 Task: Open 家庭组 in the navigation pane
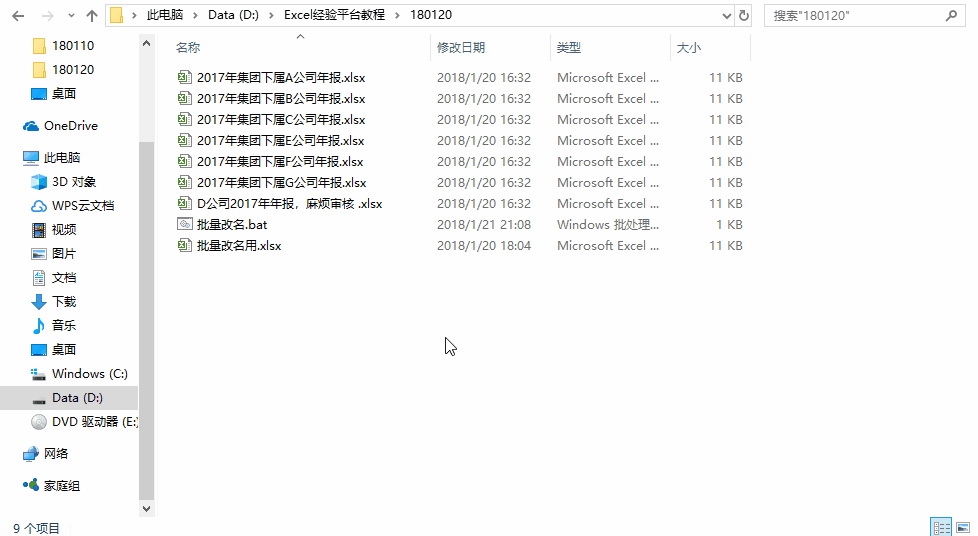click(x=61, y=485)
